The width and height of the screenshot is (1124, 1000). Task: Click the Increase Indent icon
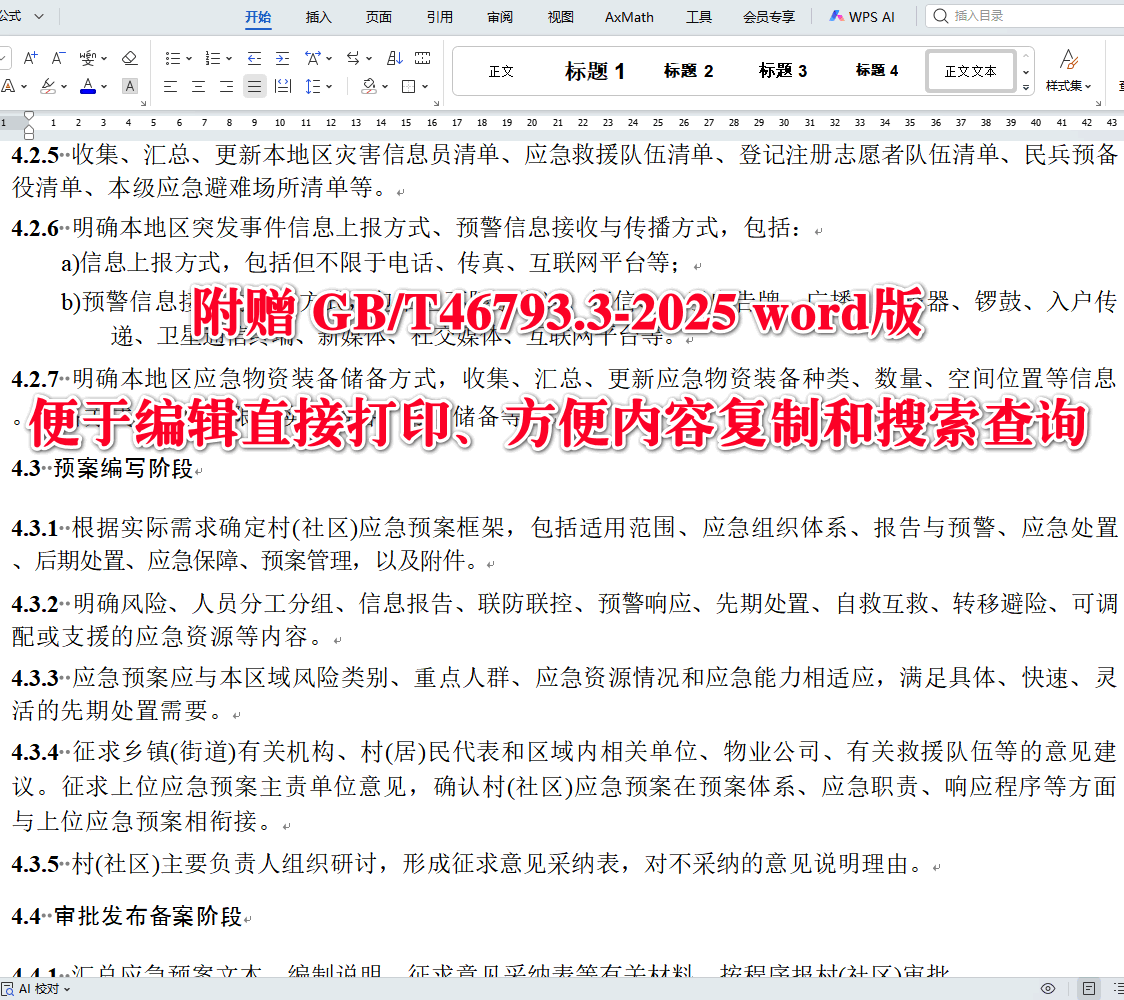(x=281, y=57)
